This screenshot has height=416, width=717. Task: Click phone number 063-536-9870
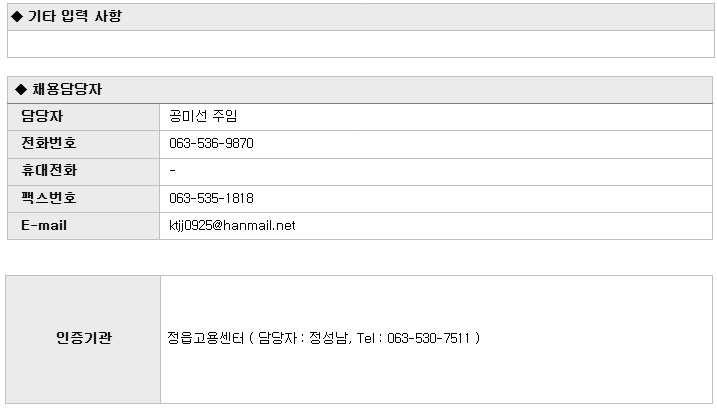coord(211,144)
